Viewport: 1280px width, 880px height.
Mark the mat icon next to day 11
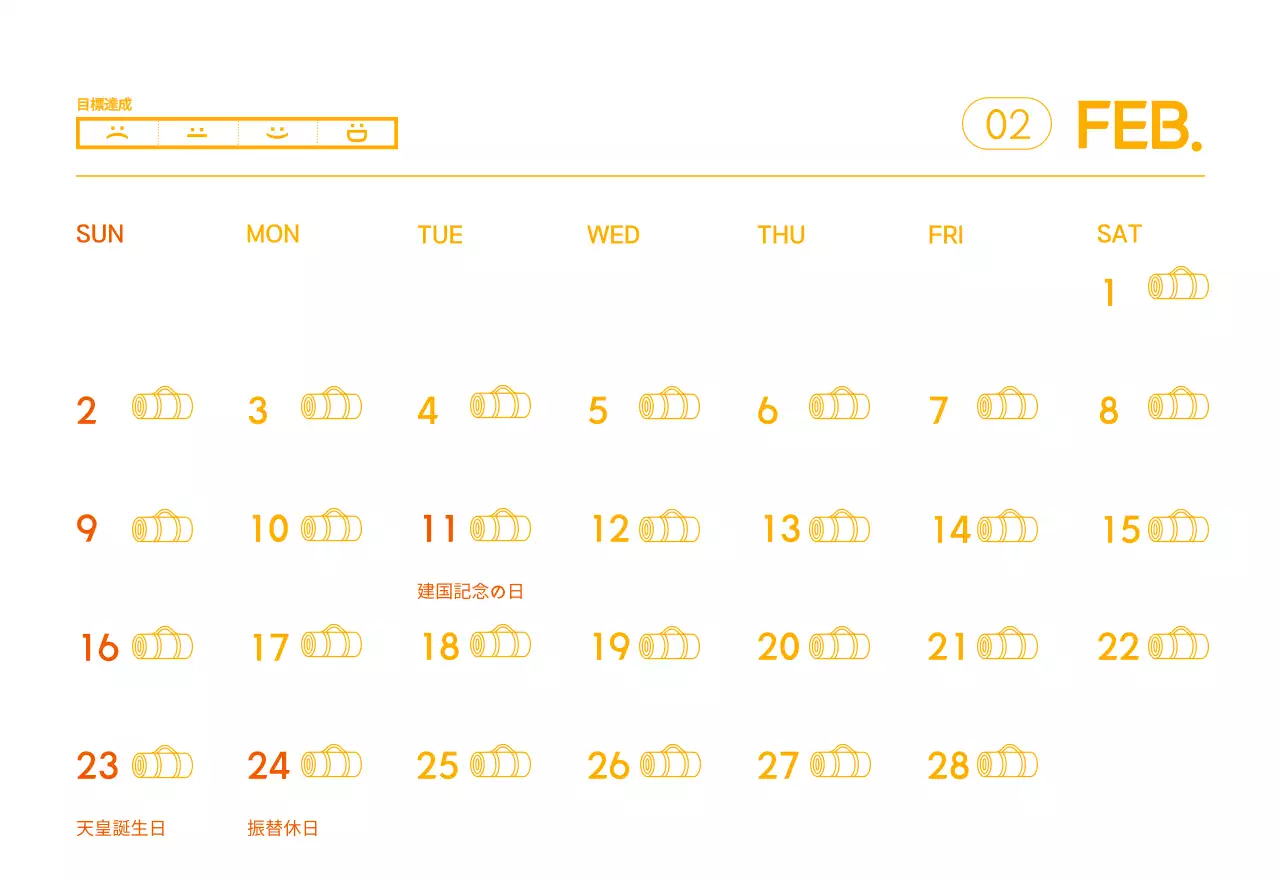pyautogui.click(x=500, y=526)
